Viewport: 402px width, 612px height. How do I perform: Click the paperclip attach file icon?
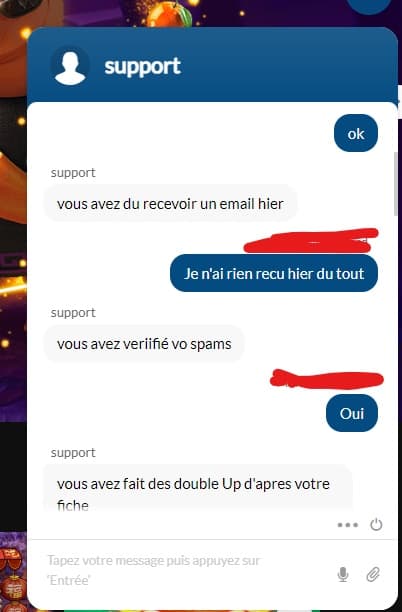pos(373,575)
